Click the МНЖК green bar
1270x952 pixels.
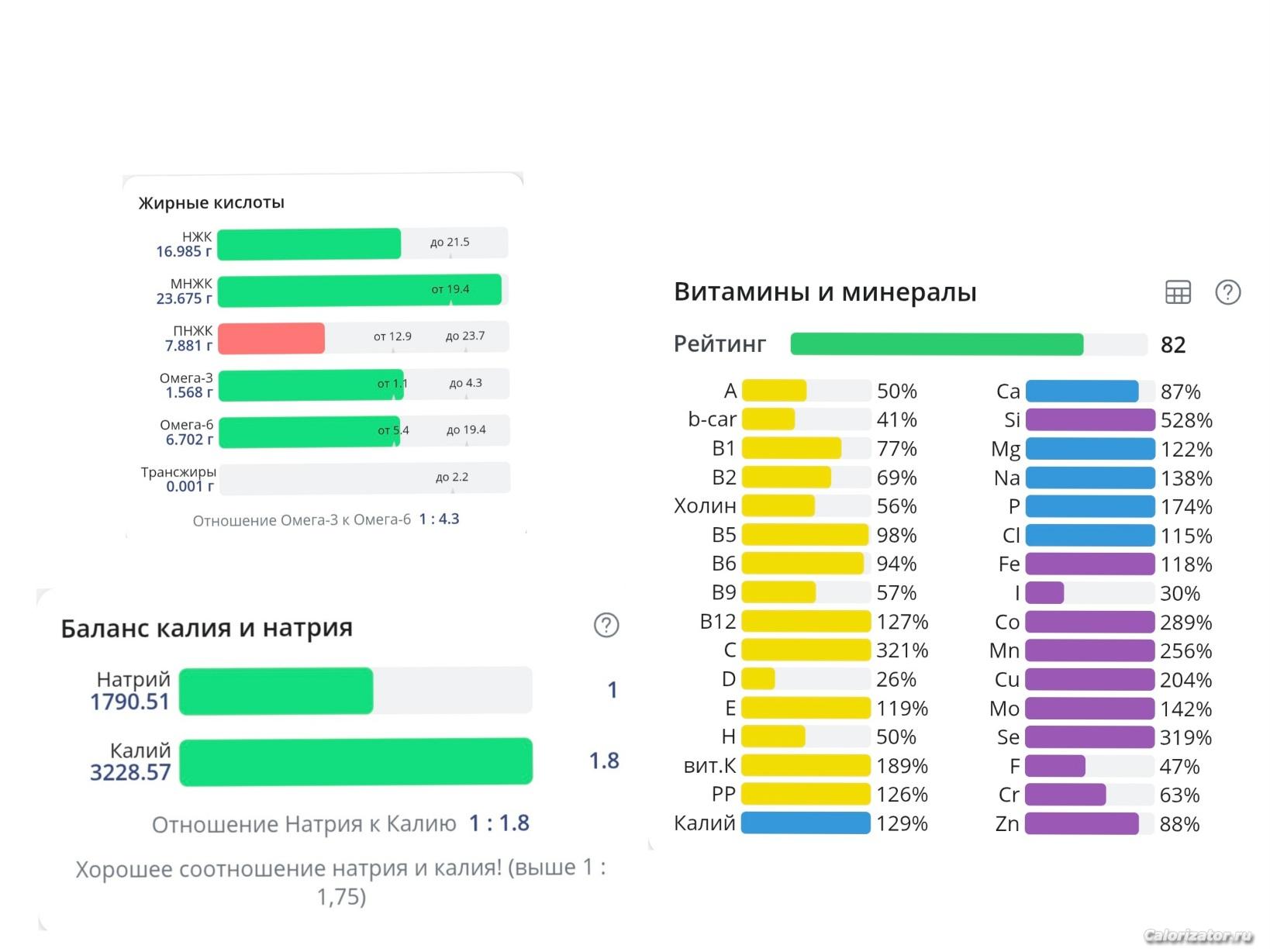tap(359, 291)
